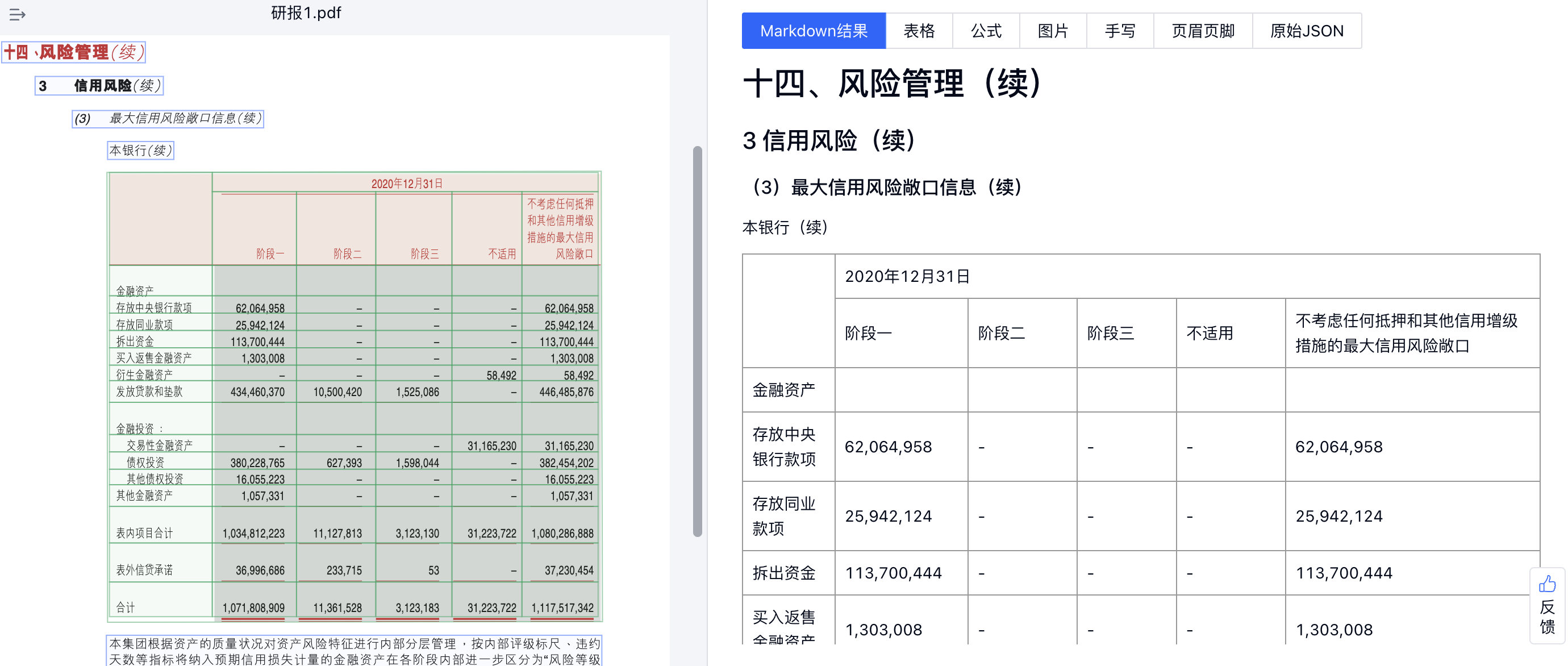Click 434,460,370 value in PDF table
1568x666 pixels.
pos(257,392)
